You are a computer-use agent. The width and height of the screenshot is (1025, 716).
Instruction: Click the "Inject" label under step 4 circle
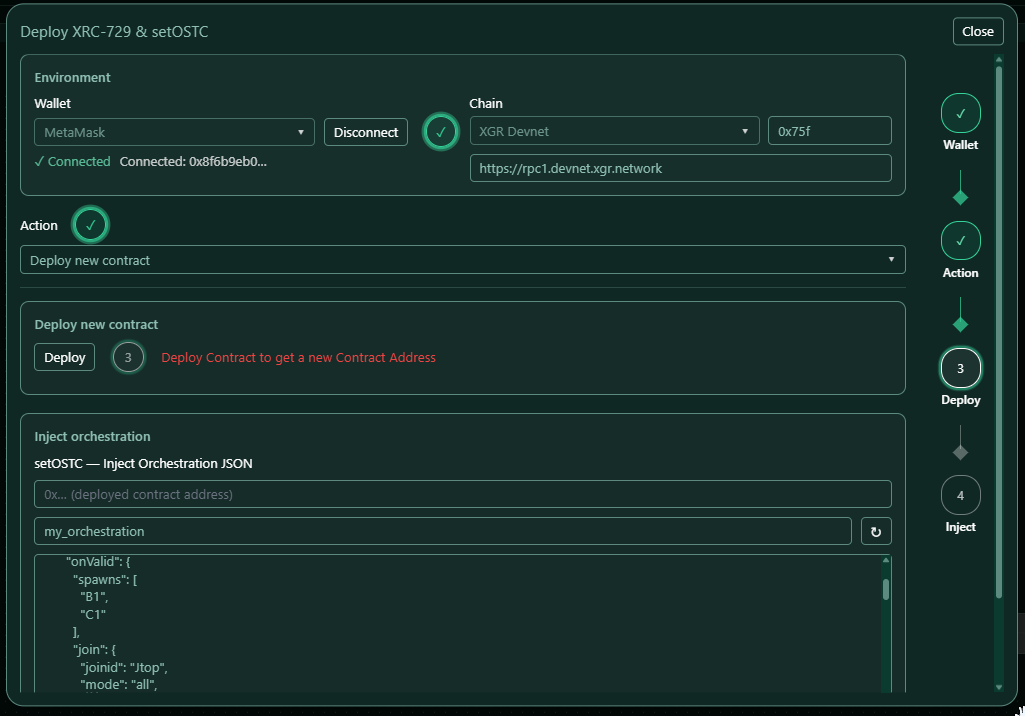pyautogui.click(x=960, y=526)
